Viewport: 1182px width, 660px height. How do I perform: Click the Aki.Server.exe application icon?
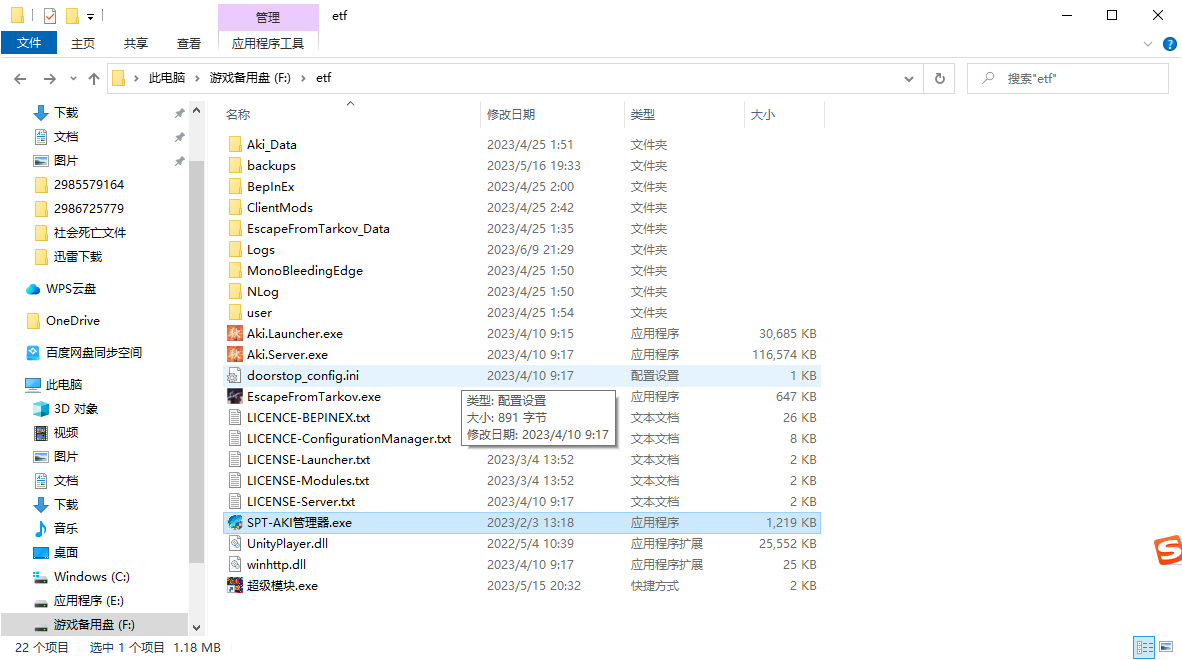click(235, 355)
